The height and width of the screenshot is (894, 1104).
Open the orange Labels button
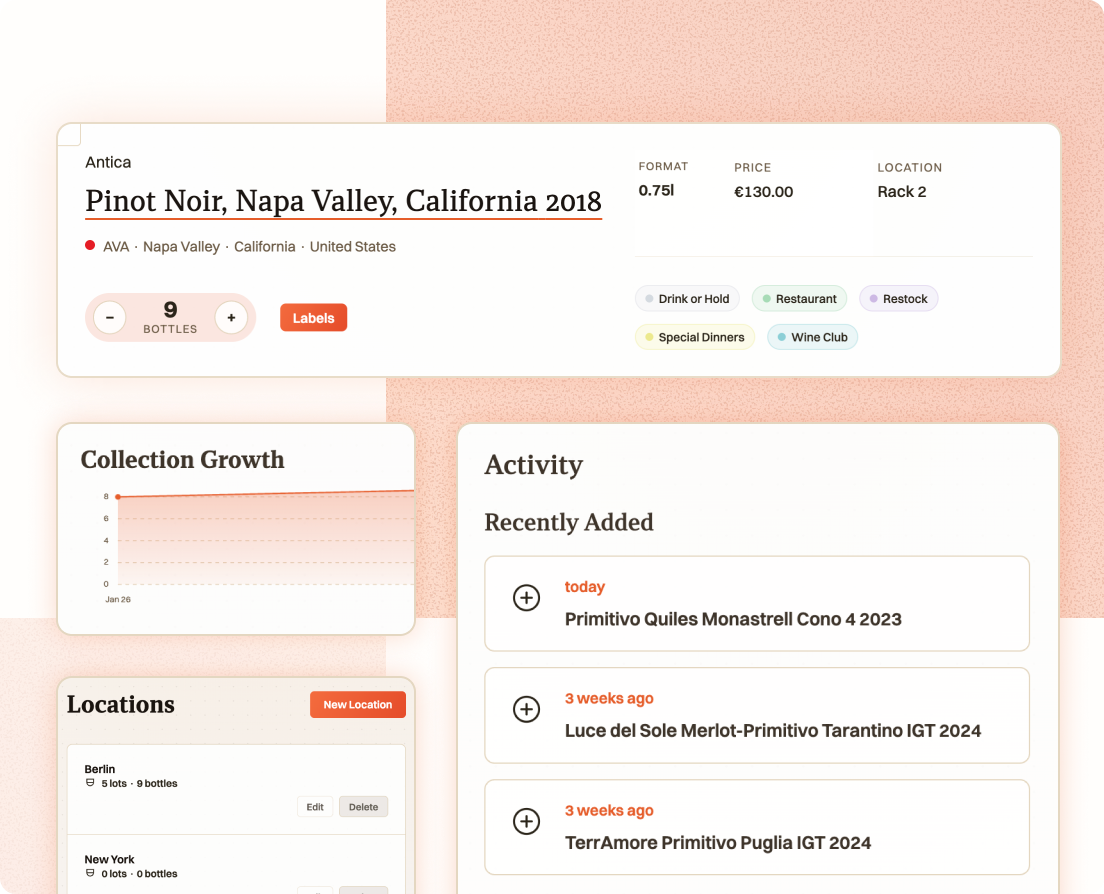coord(313,318)
